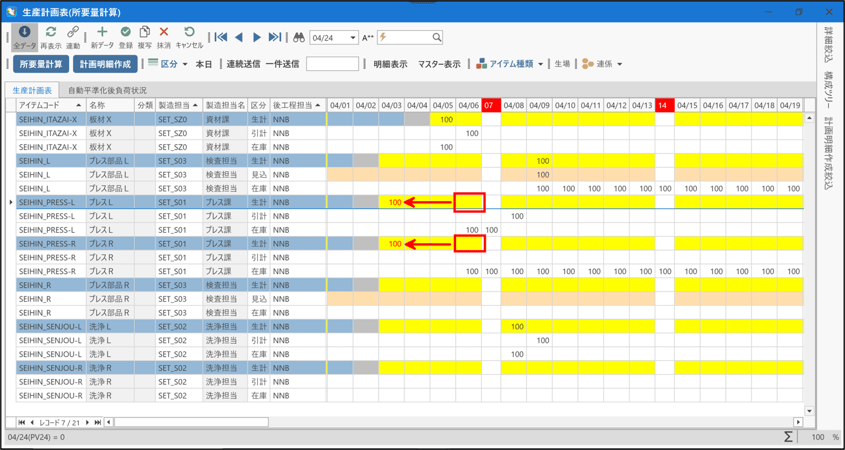This screenshot has height=450, width=845.
Task: Open the 04/24 date dropdown
Action: pyautogui.click(x=352, y=38)
